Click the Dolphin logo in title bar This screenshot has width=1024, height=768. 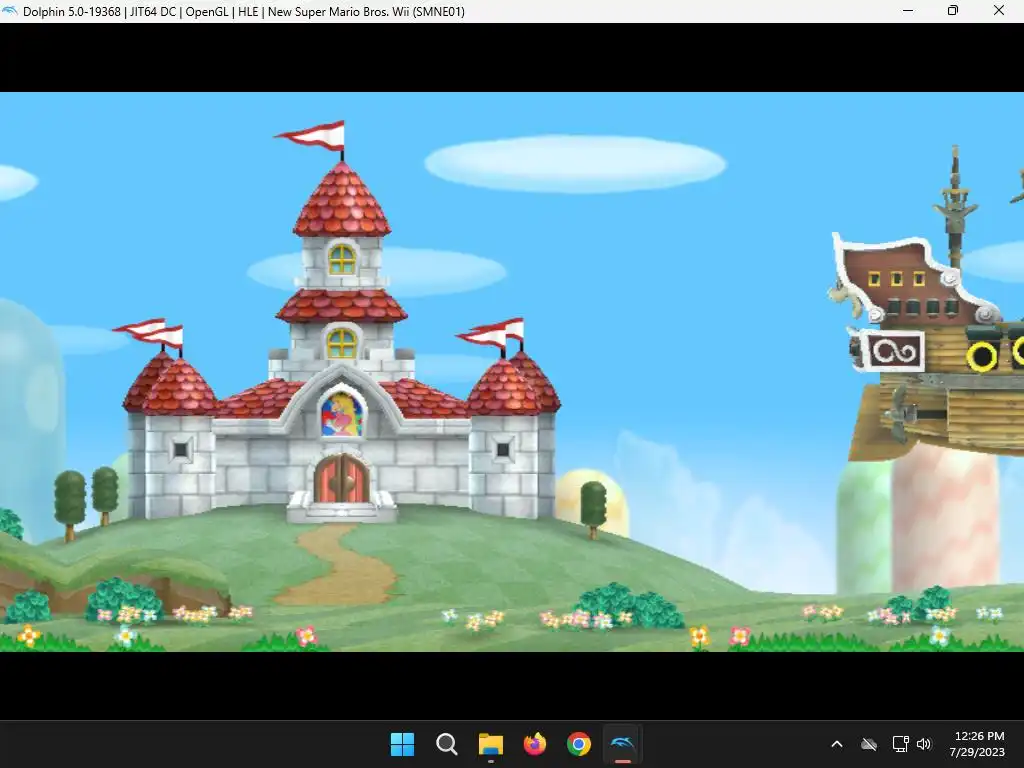(x=10, y=11)
